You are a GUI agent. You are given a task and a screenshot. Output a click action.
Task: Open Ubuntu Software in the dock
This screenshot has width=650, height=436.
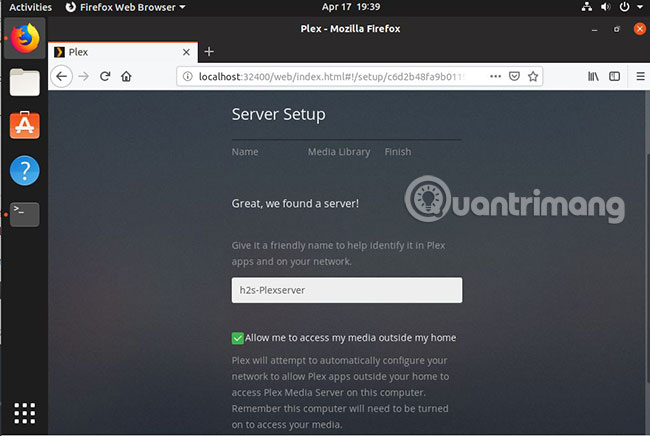point(25,125)
